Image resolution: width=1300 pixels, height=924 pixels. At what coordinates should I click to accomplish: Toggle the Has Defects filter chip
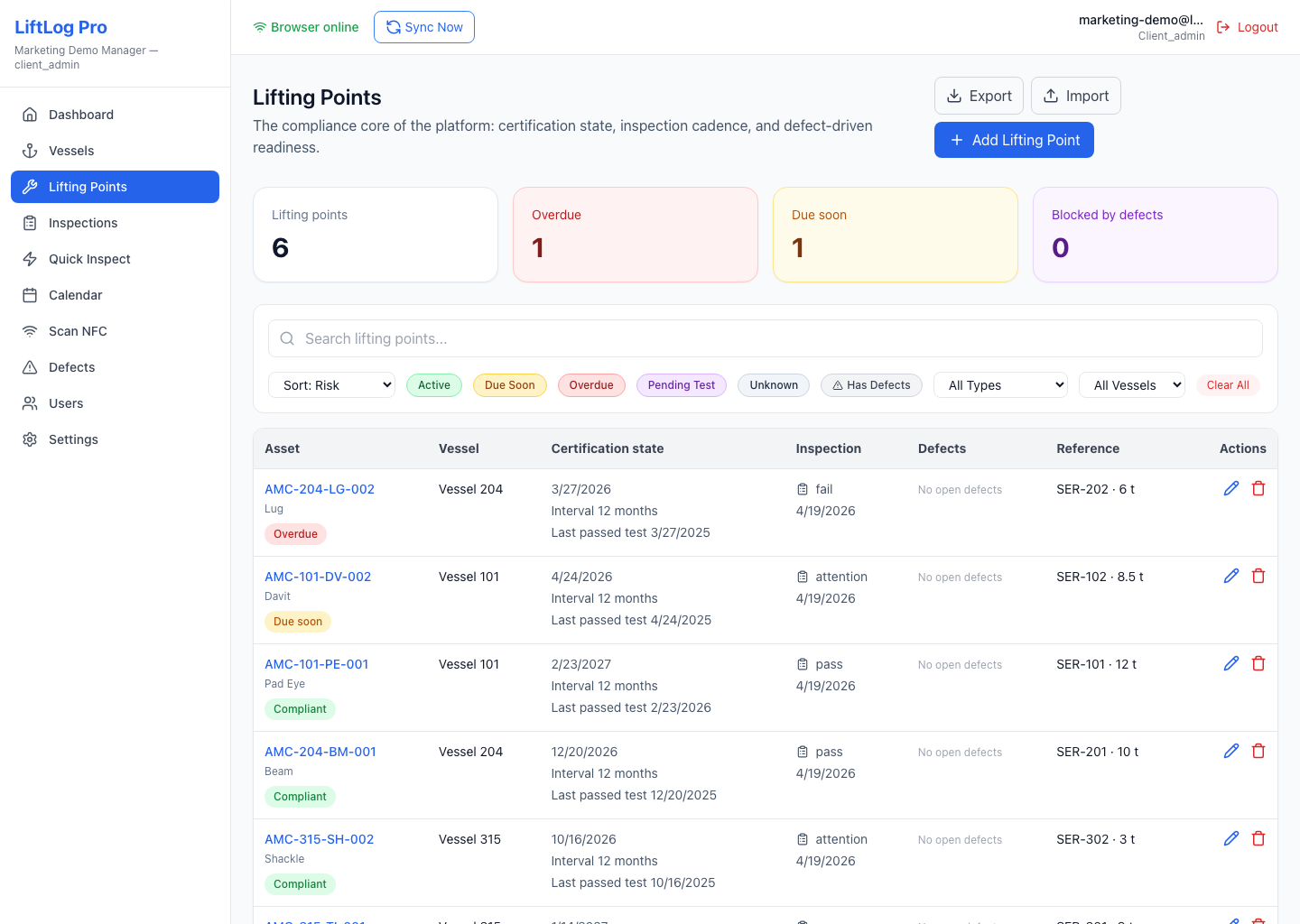pos(871,385)
